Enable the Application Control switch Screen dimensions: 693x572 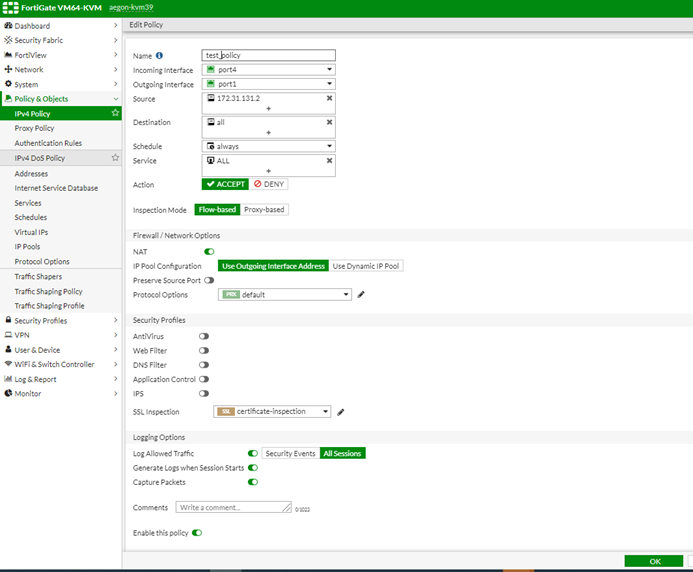204,379
